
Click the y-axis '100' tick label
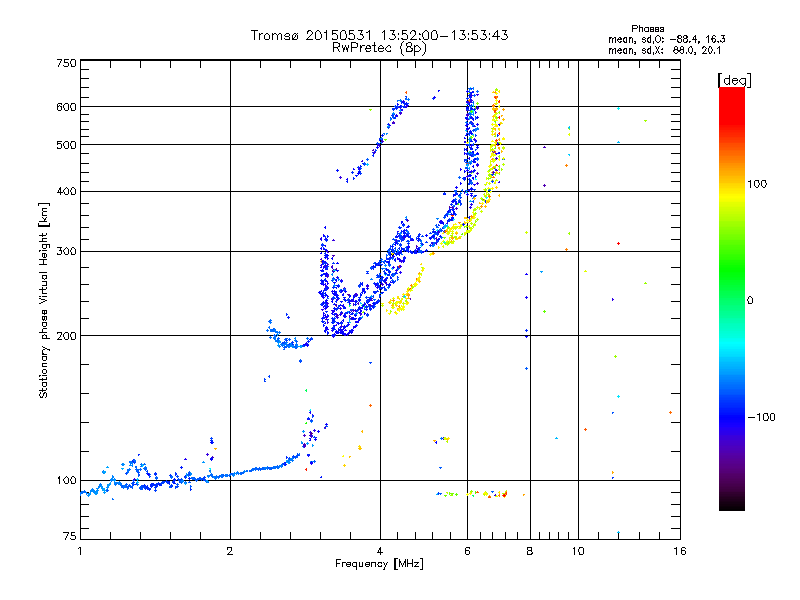66,481
